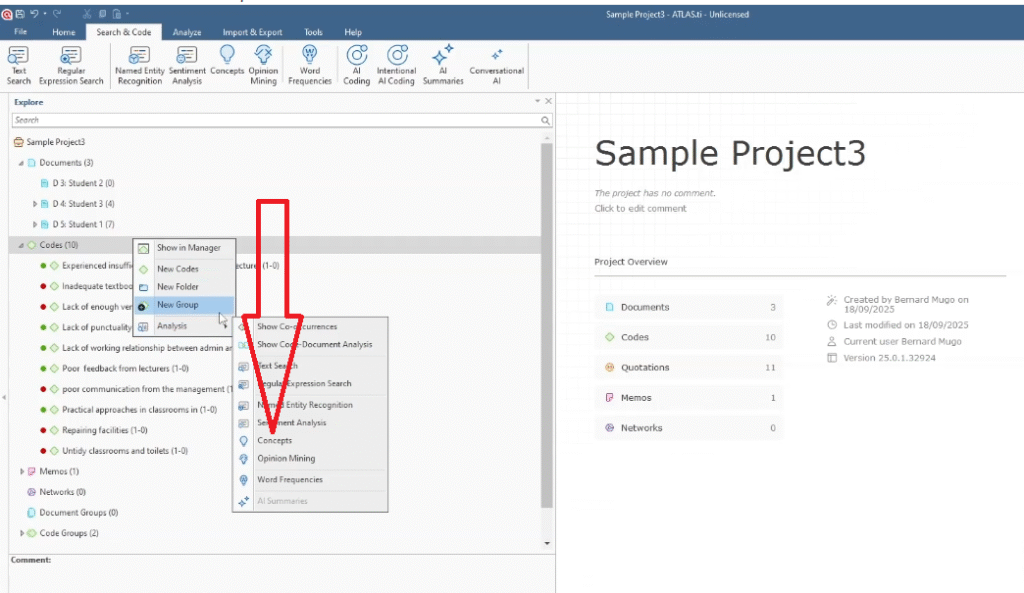Click Show in Manager menu entry
1024x593 pixels.
(188, 248)
